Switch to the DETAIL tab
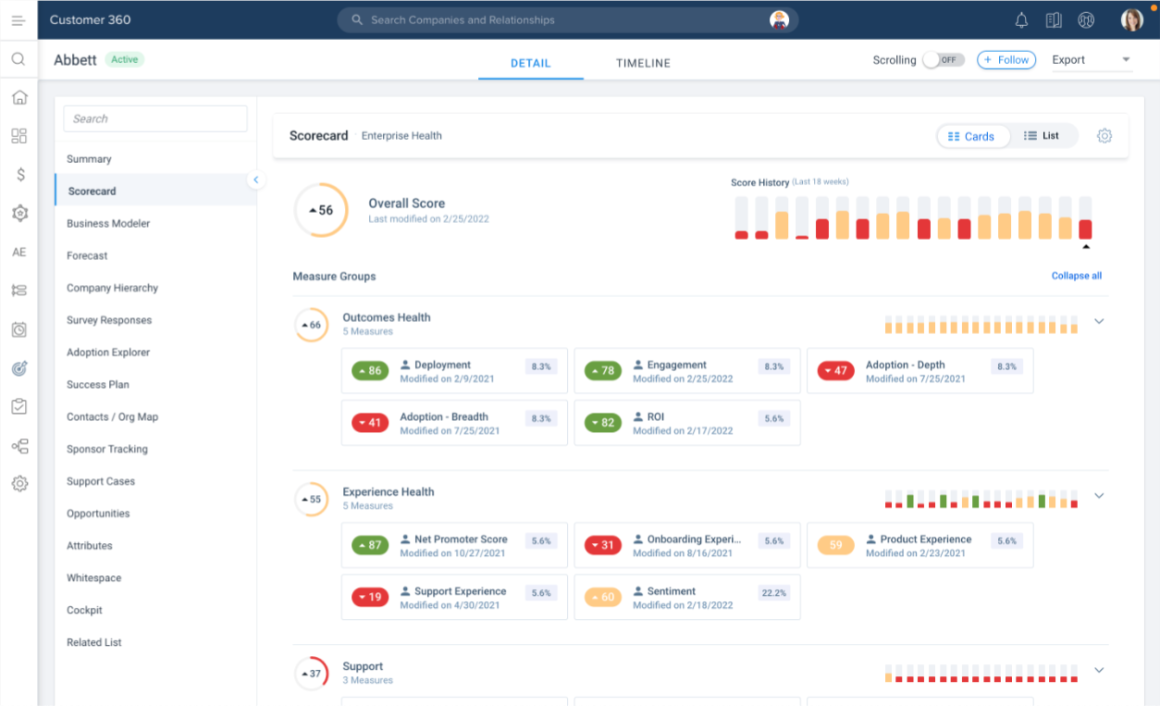This screenshot has height=706, width=1160. click(530, 63)
